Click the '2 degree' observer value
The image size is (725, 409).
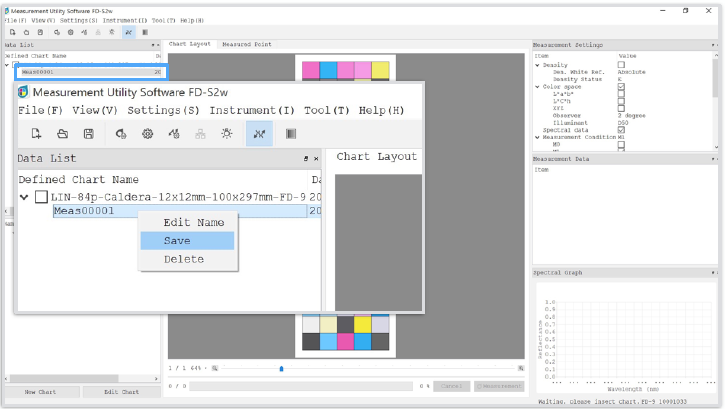coord(632,116)
